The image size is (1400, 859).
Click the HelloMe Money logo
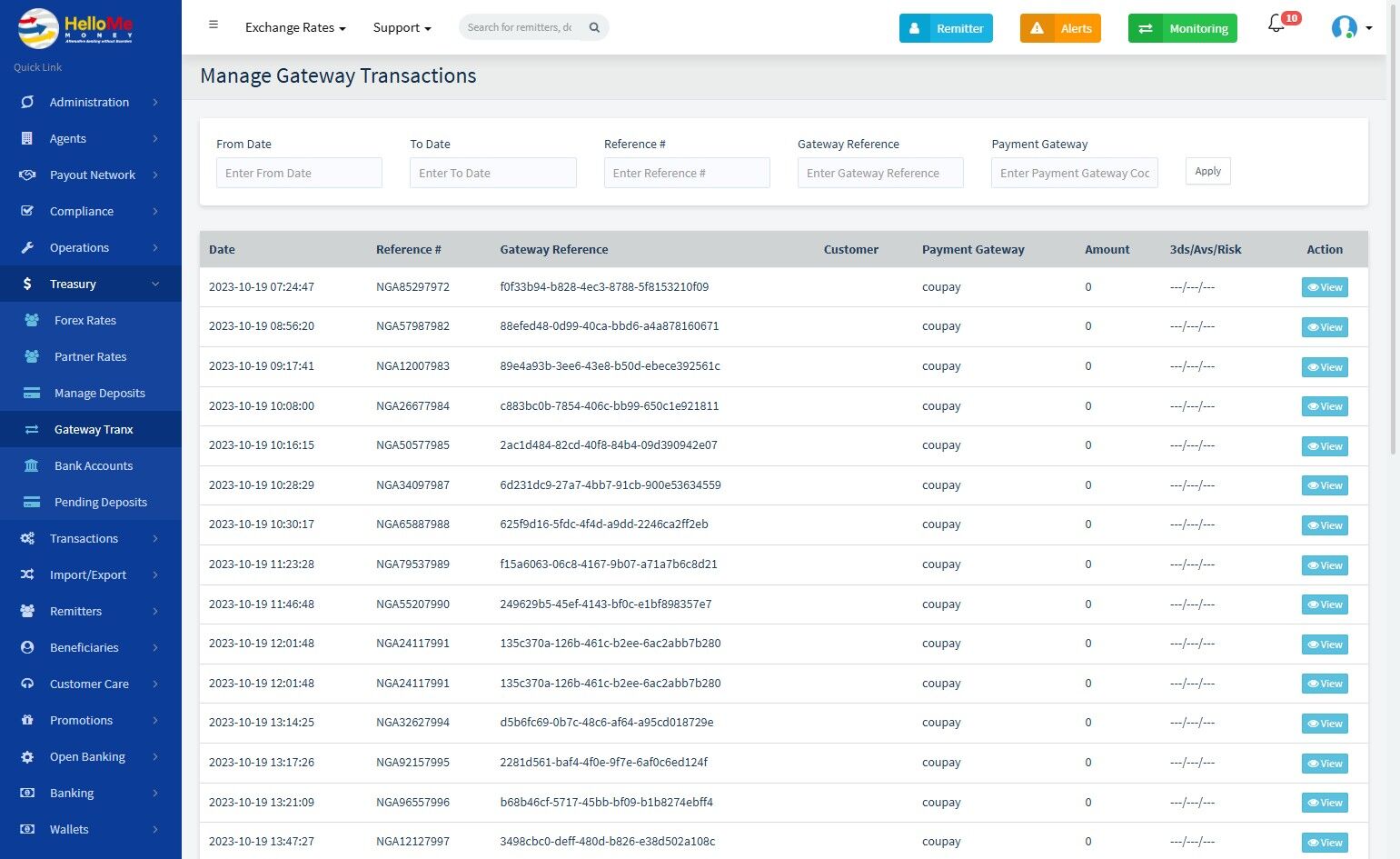[x=76, y=27]
